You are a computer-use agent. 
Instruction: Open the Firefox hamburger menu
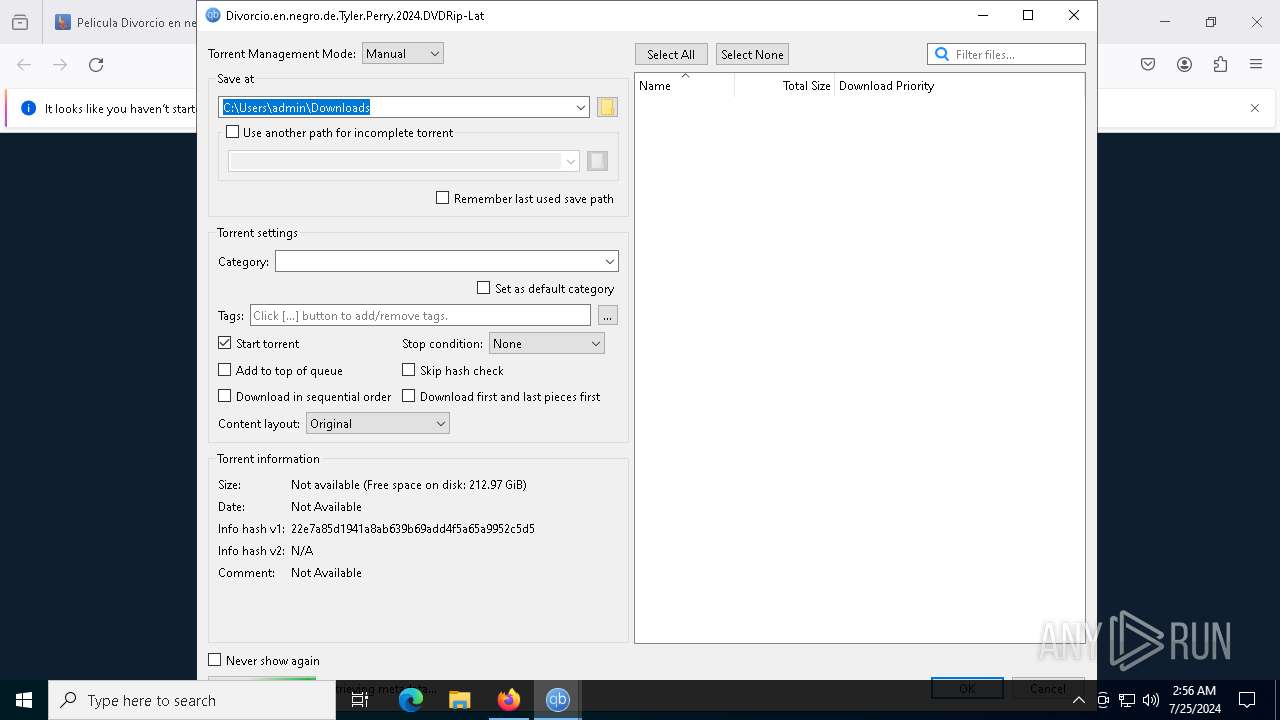click(1256, 65)
